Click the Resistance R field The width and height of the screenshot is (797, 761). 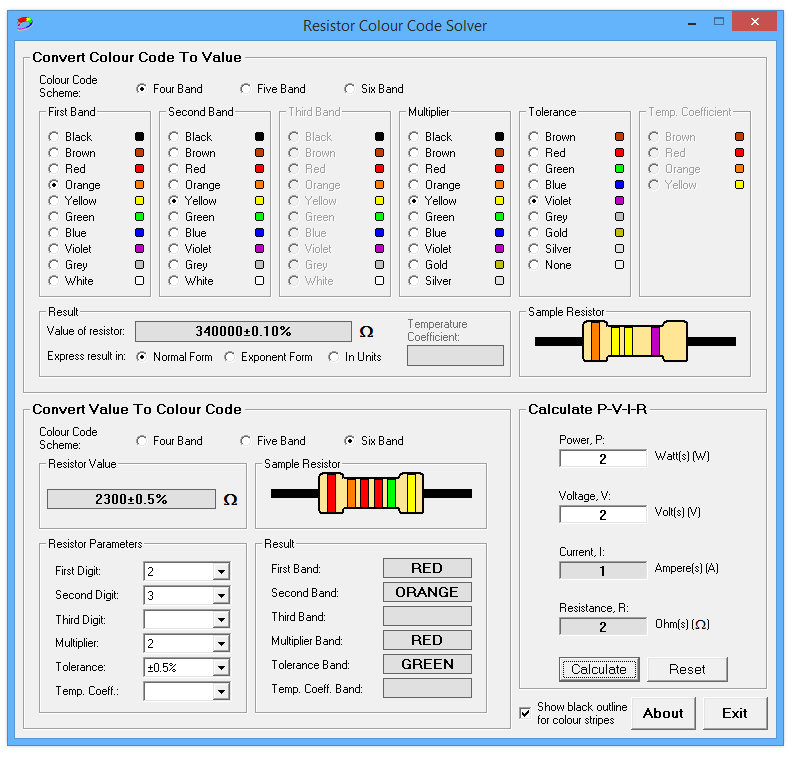(603, 627)
